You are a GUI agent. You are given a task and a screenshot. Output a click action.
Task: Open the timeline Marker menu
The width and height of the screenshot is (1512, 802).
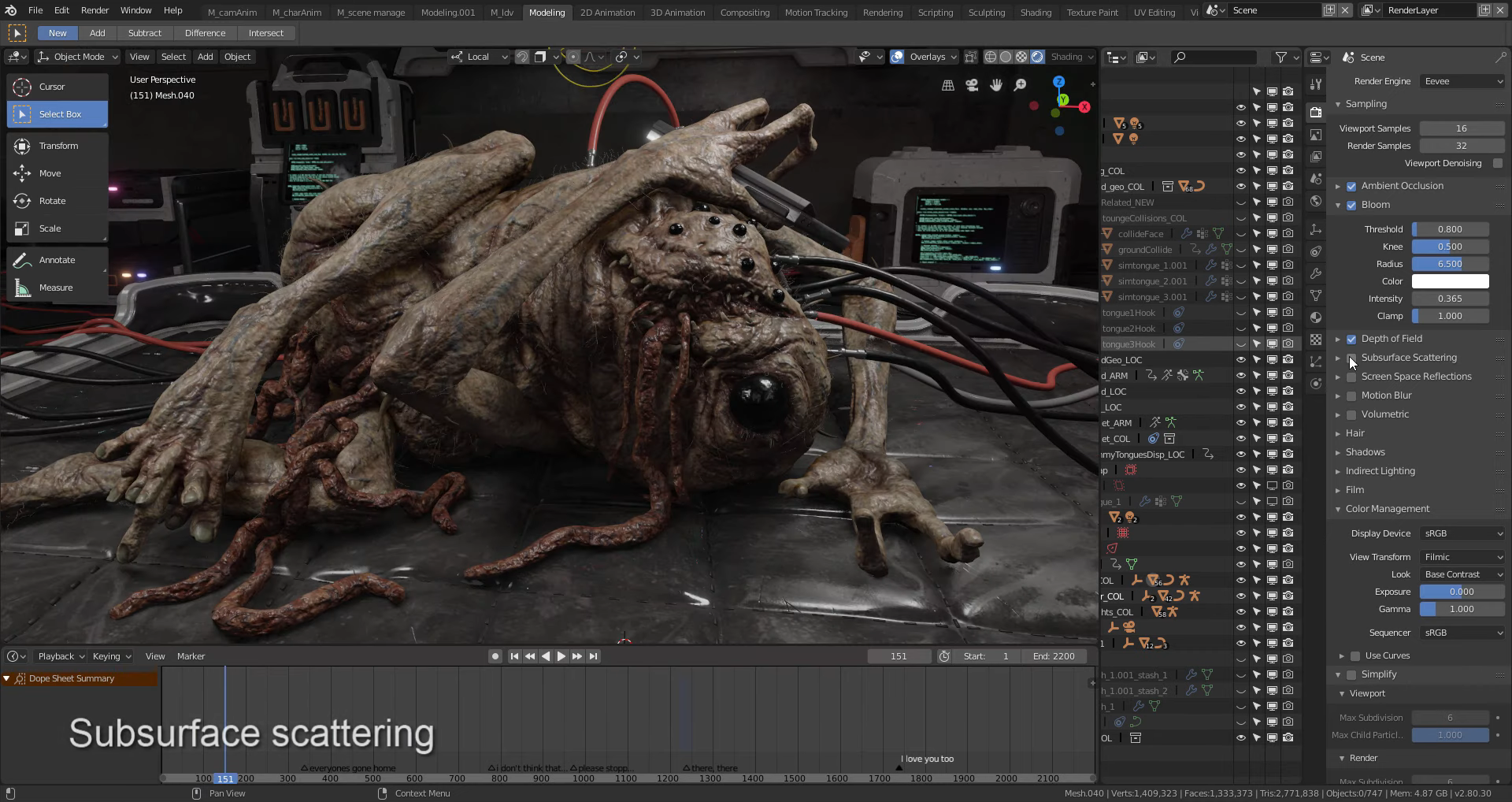tap(191, 656)
